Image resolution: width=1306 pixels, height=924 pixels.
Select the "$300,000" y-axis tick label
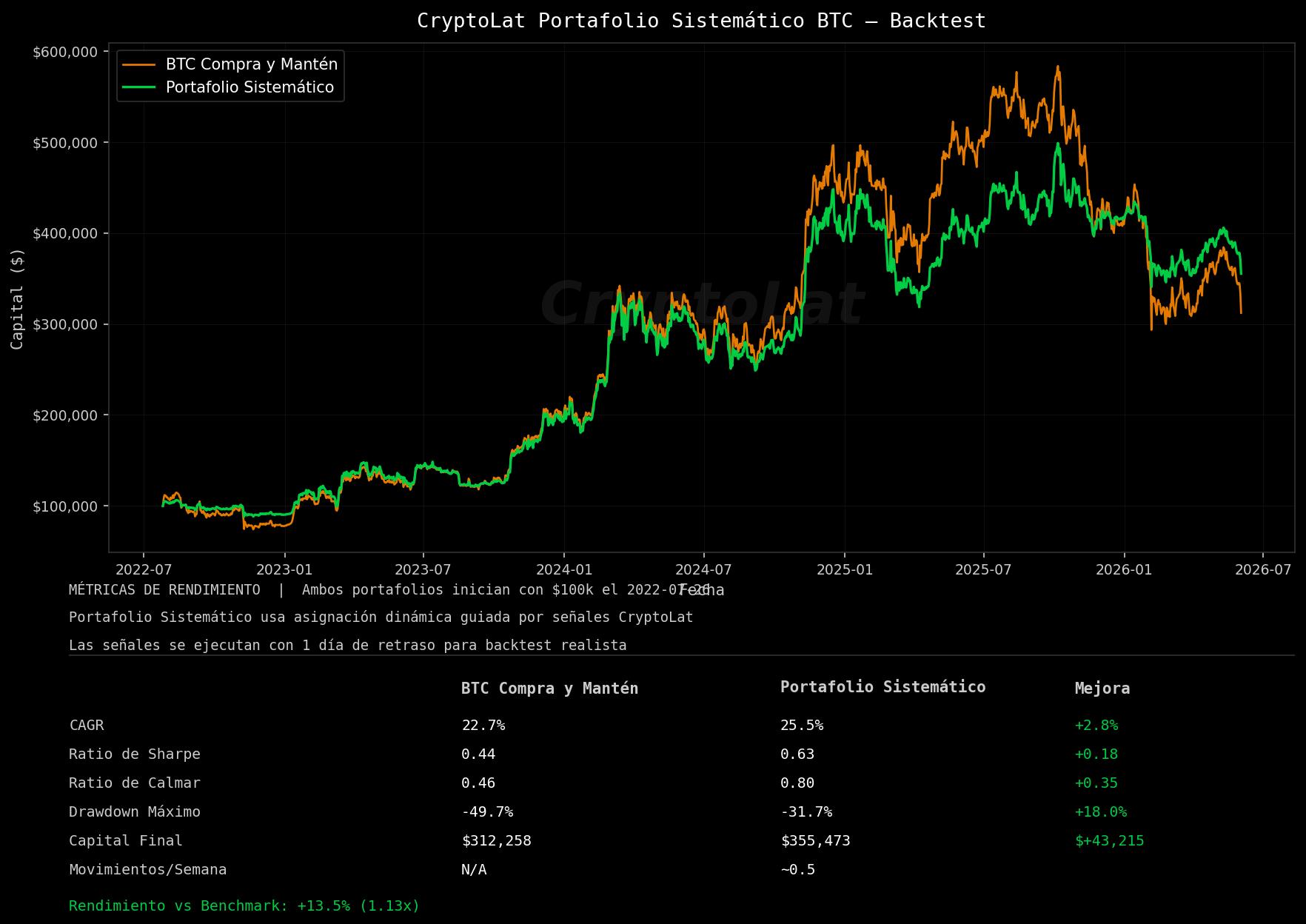tap(65, 324)
